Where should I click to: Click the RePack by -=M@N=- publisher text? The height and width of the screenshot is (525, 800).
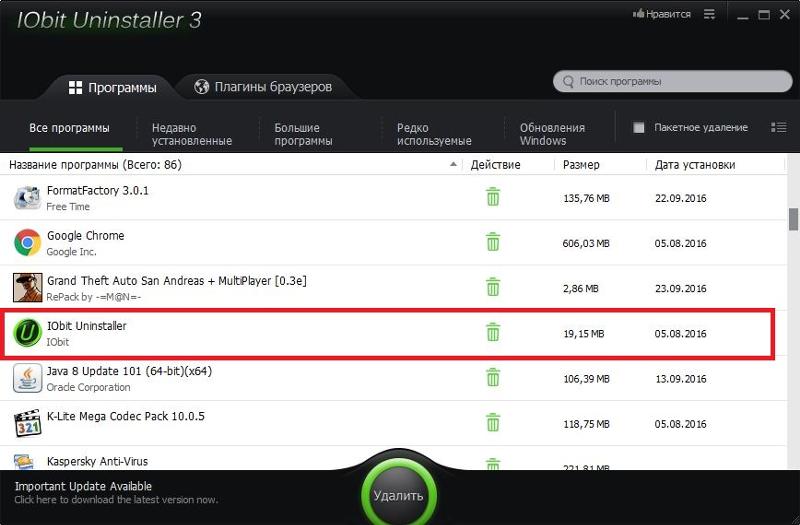pyautogui.click(x=94, y=297)
